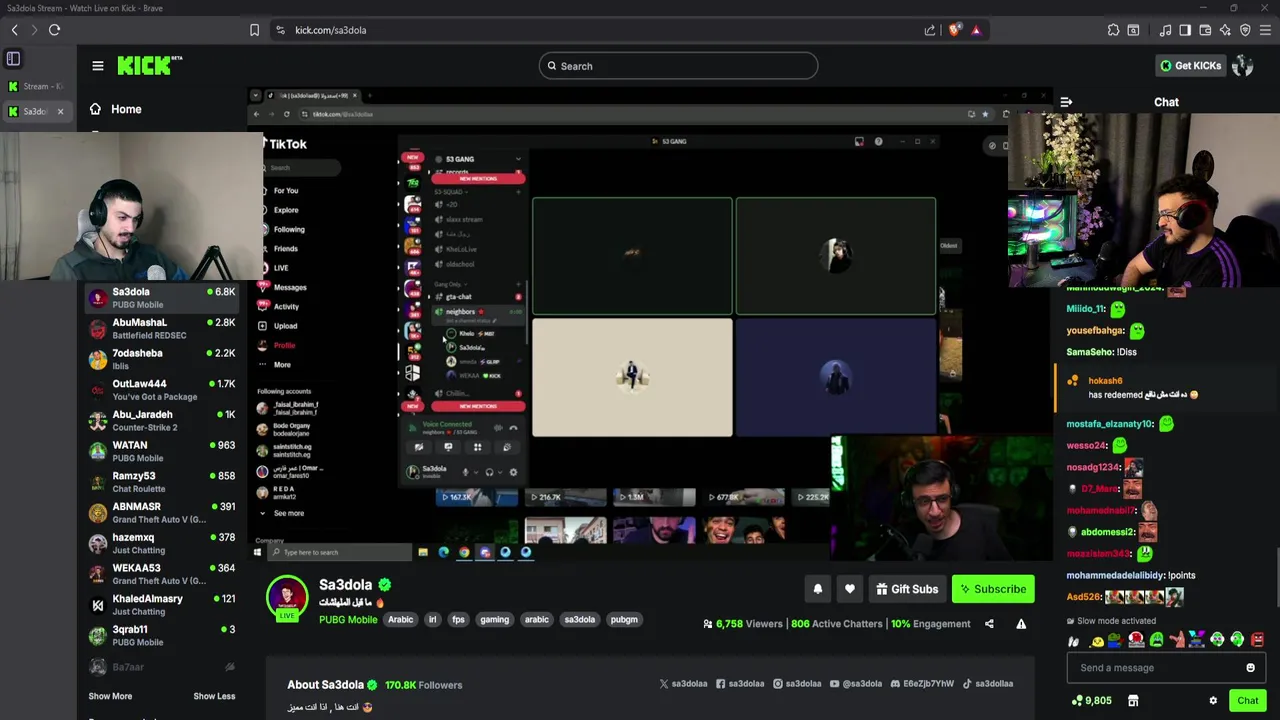The width and height of the screenshot is (1280, 720).
Task: Open sa3dolaa Instagram link
Action: [x=797, y=684]
